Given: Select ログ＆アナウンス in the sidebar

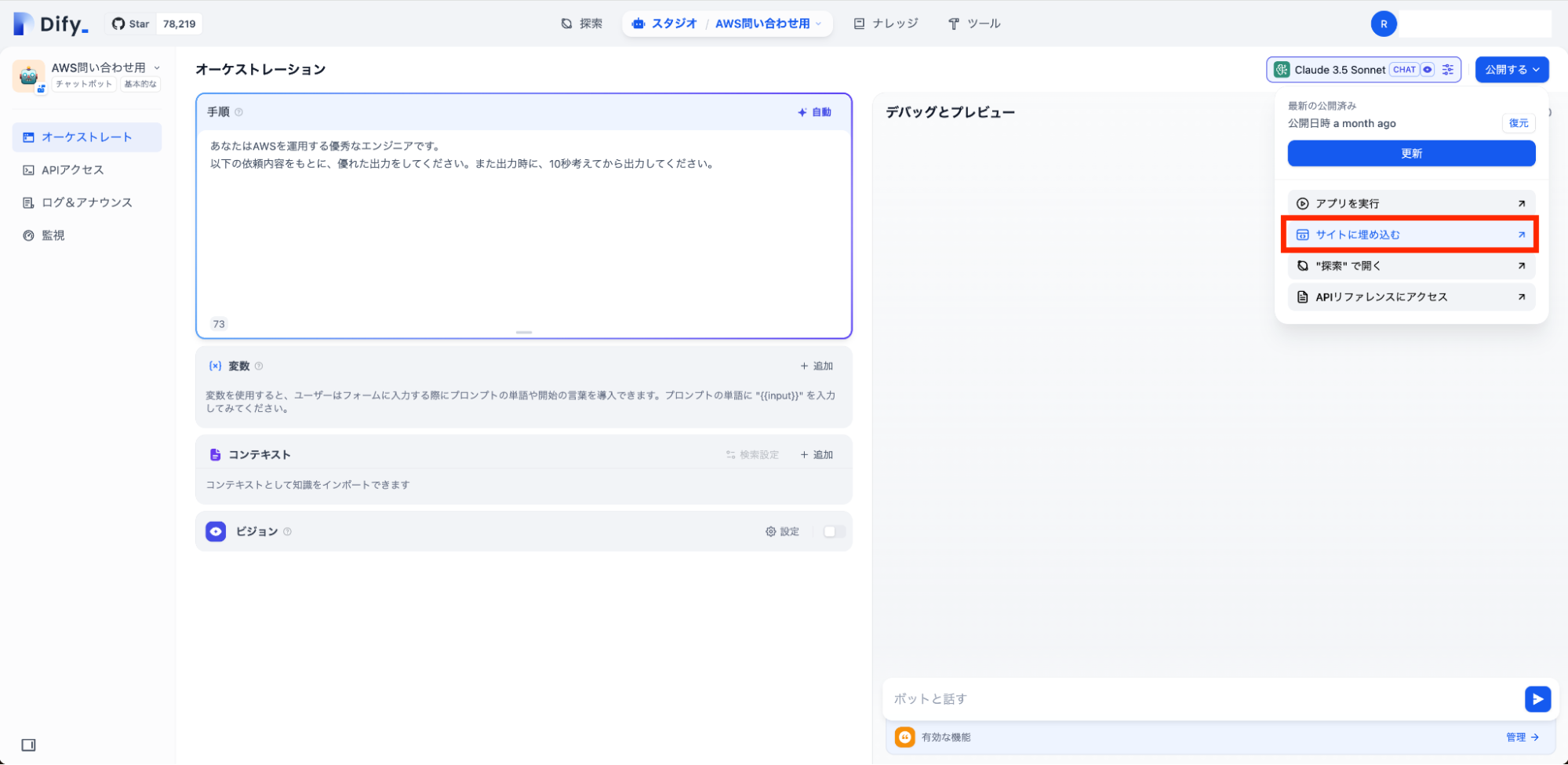Looking at the screenshot, I should [x=87, y=202].
